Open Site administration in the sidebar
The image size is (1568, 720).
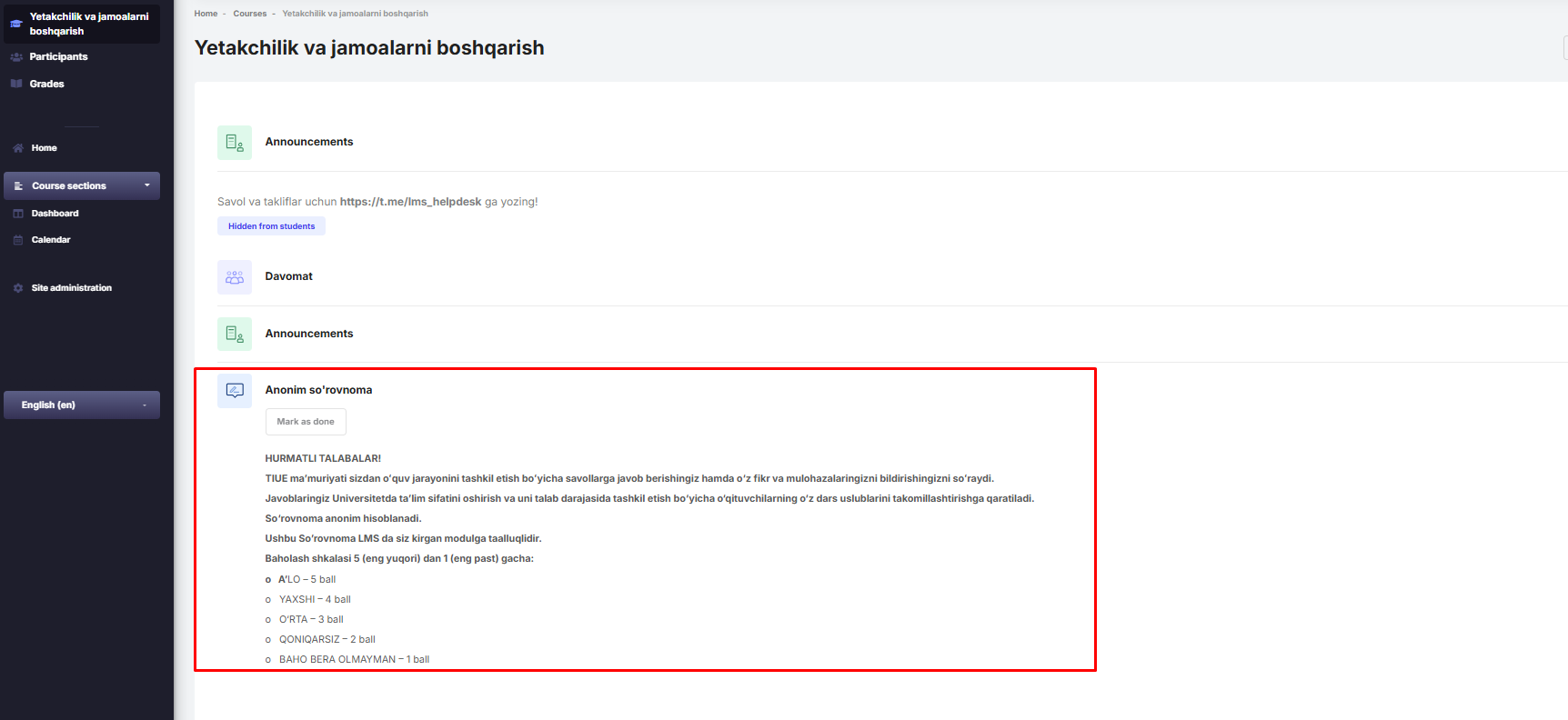click(72, 288)
